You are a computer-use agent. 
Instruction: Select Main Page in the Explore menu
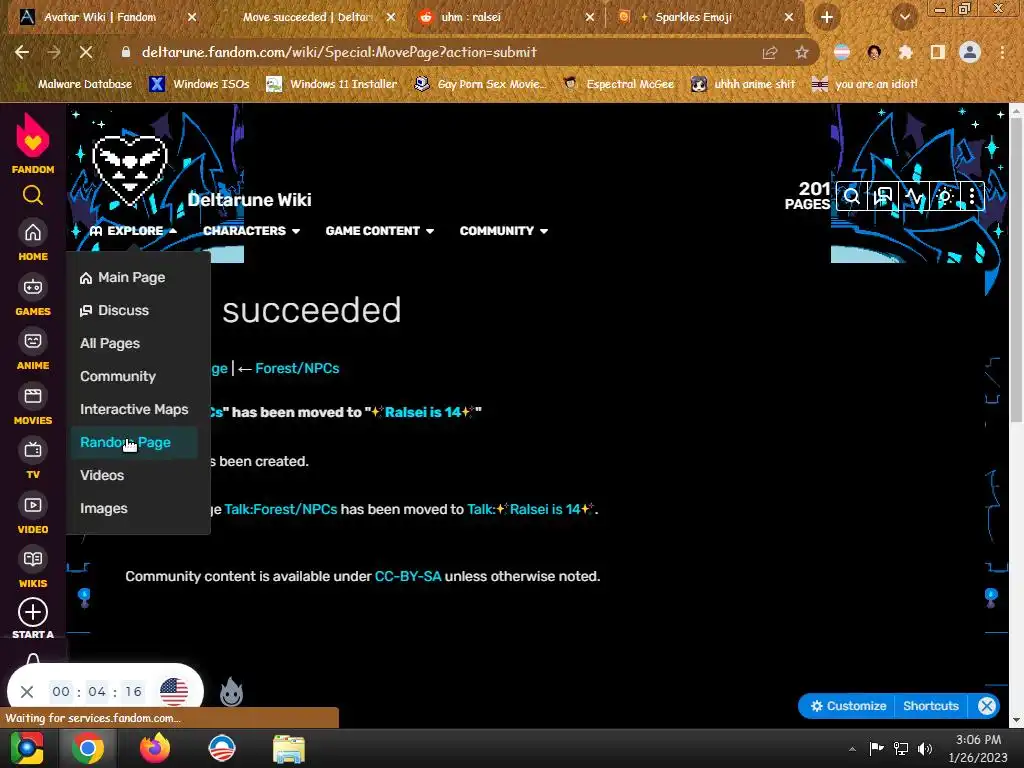pos(123,278)
